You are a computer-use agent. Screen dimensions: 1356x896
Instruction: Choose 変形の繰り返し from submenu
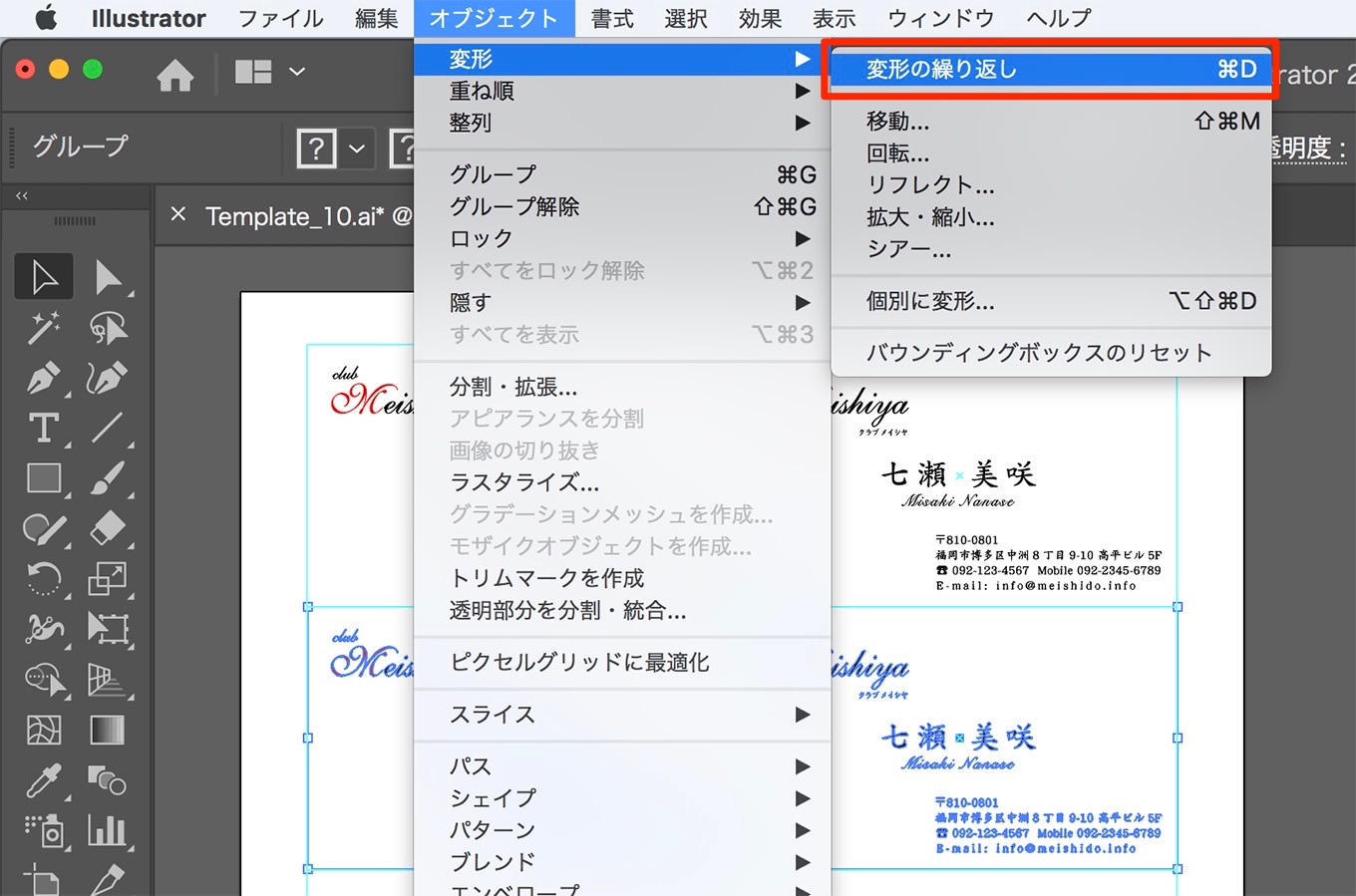1051,69
